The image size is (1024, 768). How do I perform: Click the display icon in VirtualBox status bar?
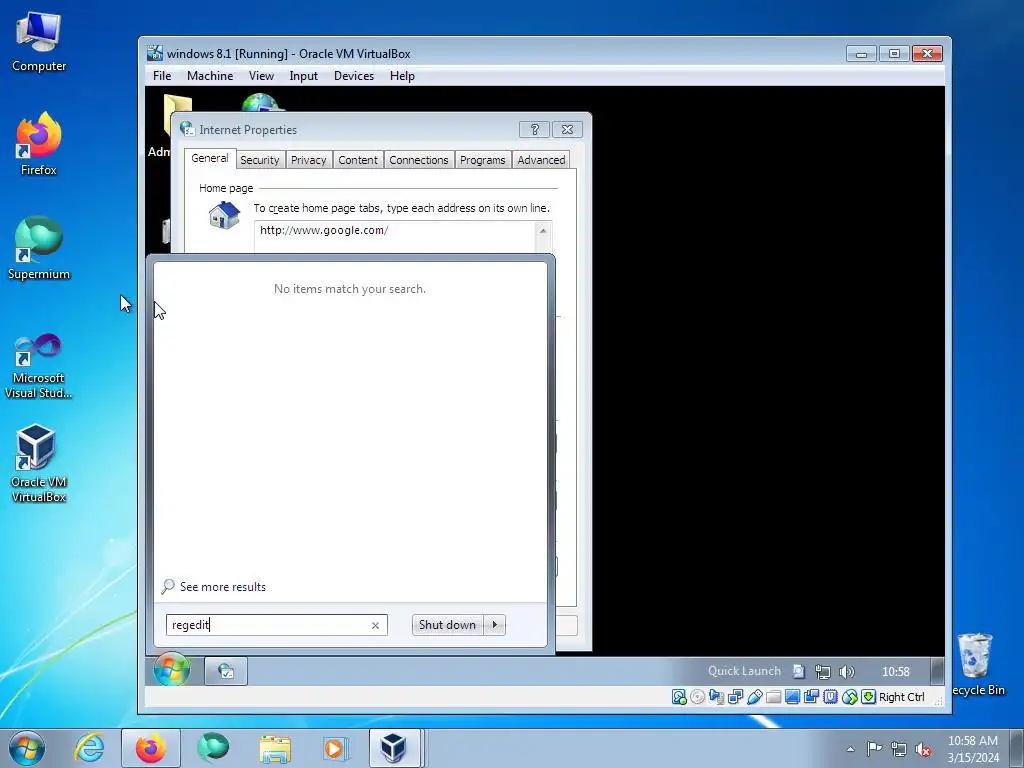[x=792, y=697]
